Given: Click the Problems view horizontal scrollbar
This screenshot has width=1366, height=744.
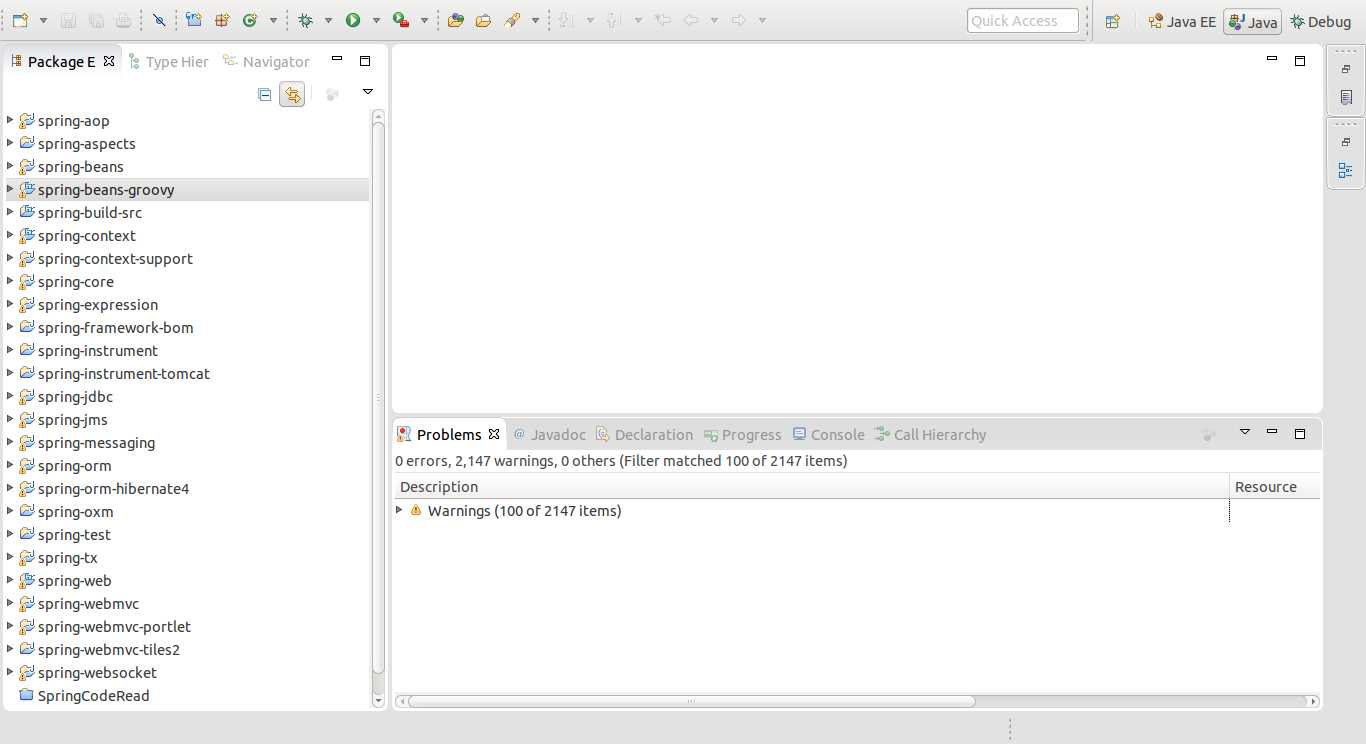Looking at the screenshot, I should [x=692, y=701].
